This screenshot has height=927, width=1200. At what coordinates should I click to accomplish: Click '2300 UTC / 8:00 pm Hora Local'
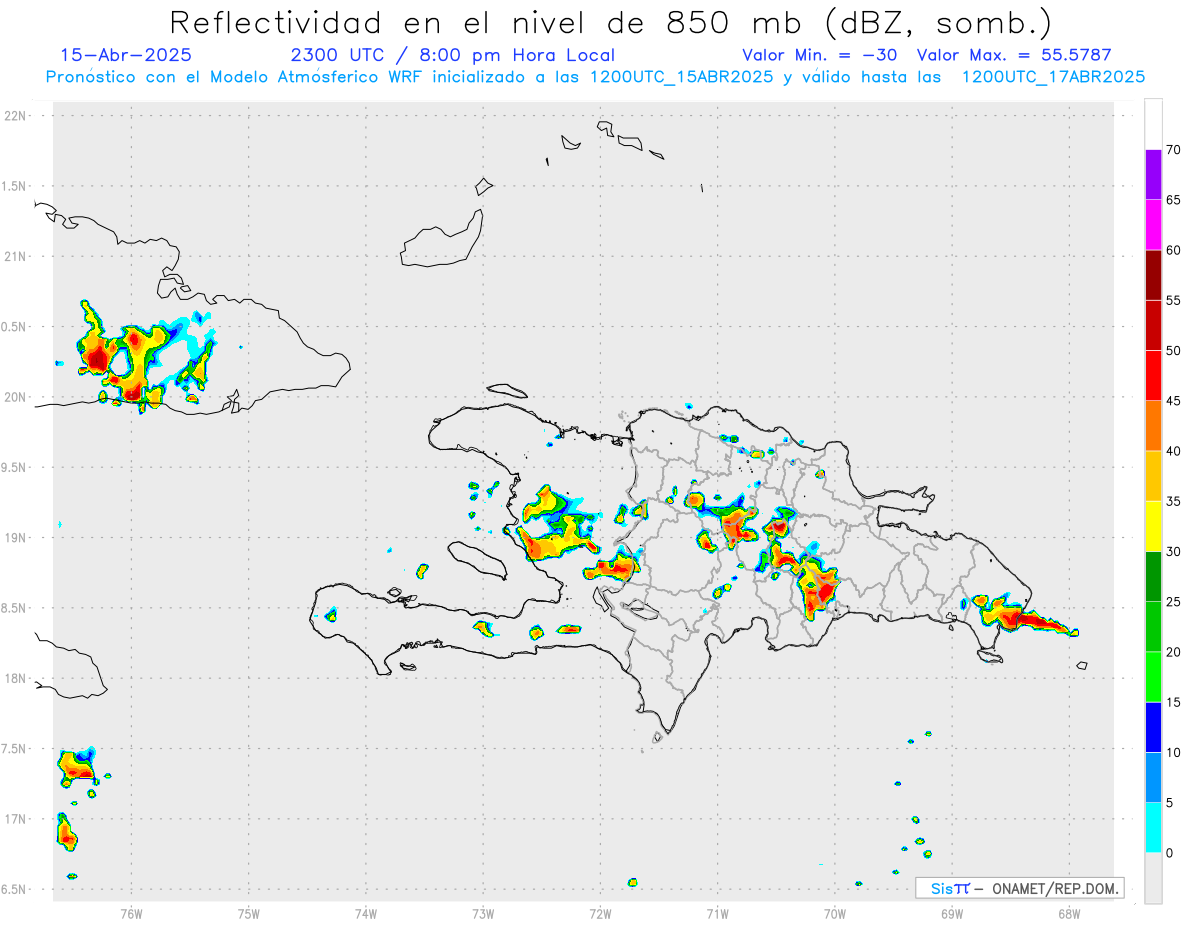(x=452, y=55)
